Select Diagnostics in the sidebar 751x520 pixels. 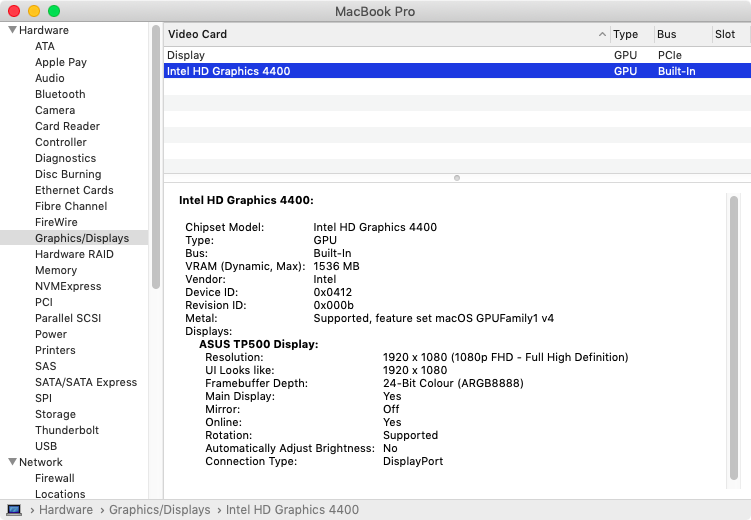pos(65,158)
